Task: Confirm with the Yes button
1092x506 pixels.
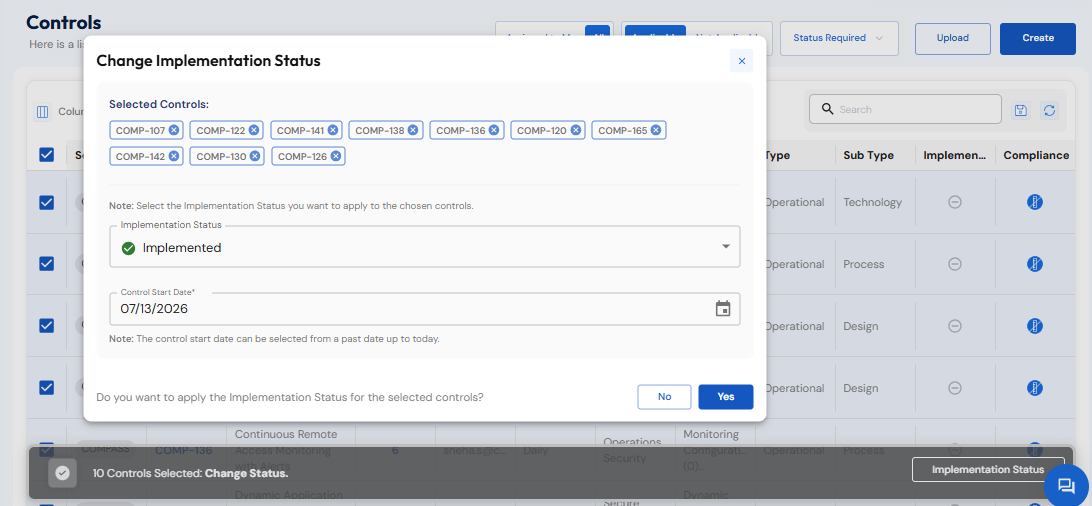Action: [x=726, y=397]
